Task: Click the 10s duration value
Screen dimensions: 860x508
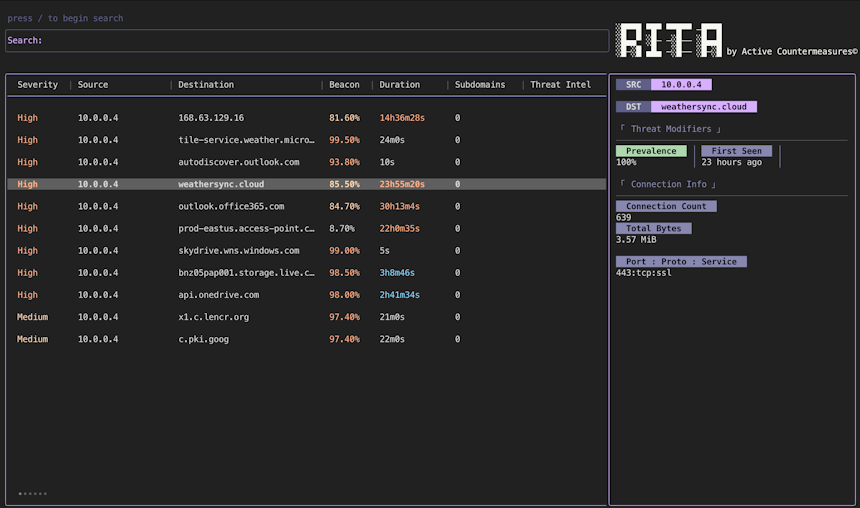Action: (x=387, y=162)
